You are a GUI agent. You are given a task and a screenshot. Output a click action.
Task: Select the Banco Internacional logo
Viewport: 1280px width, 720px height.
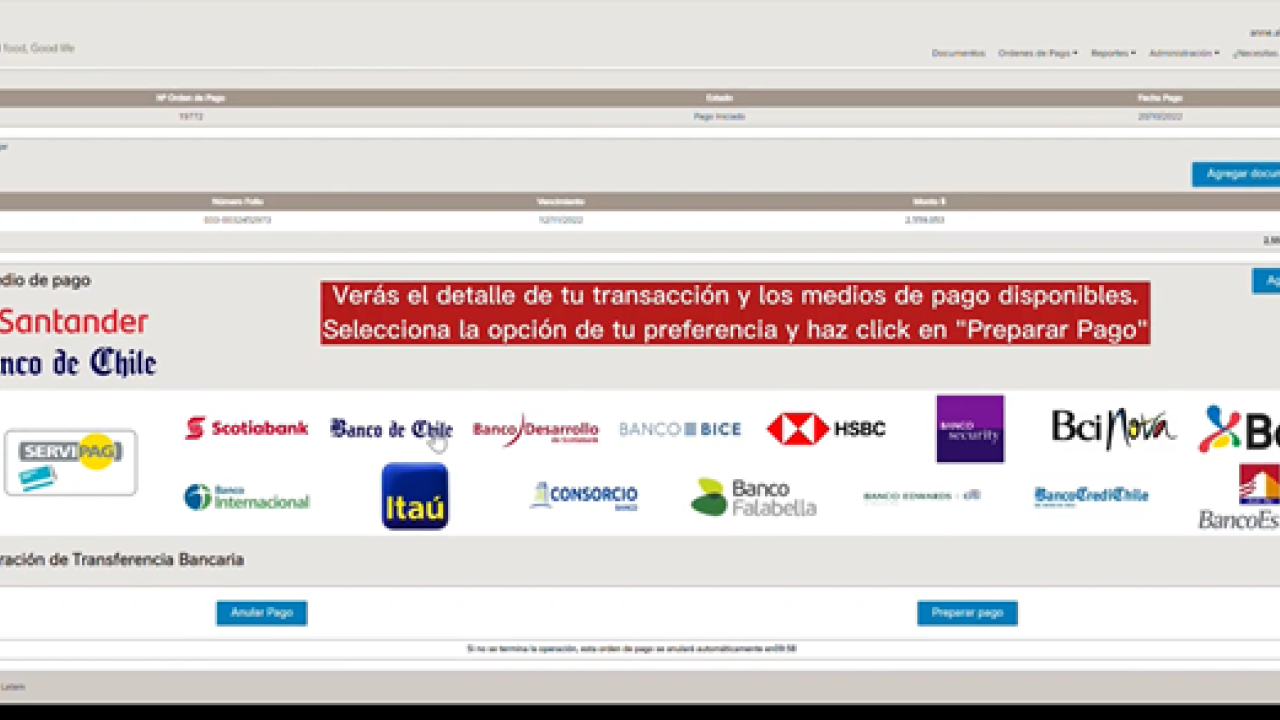(x=246, y=497)
